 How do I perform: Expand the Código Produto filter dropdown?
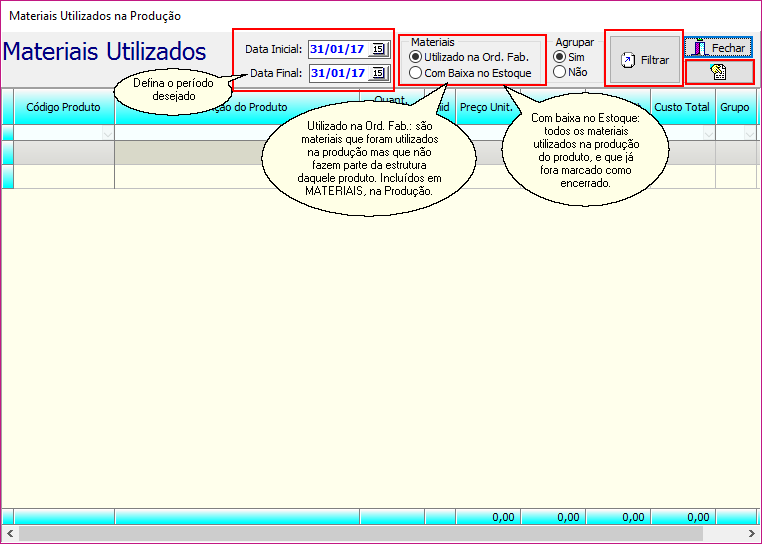[107, 133]
